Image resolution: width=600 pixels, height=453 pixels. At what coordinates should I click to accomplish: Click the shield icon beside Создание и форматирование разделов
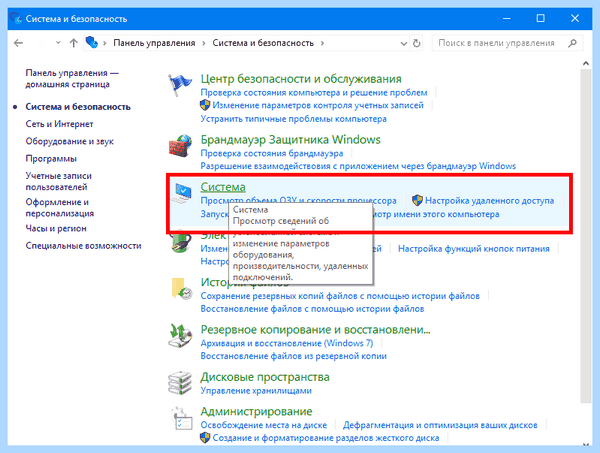[x=205, y=438]
